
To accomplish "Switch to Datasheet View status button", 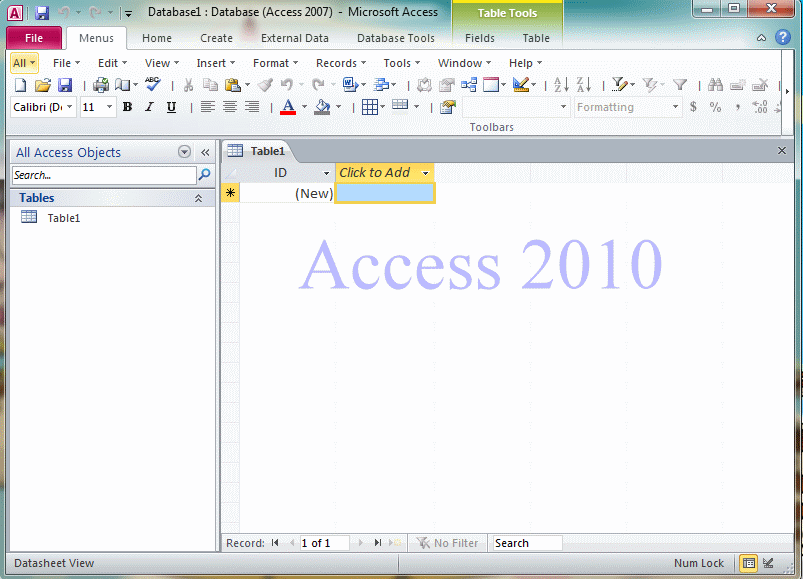I will [749, 563].
